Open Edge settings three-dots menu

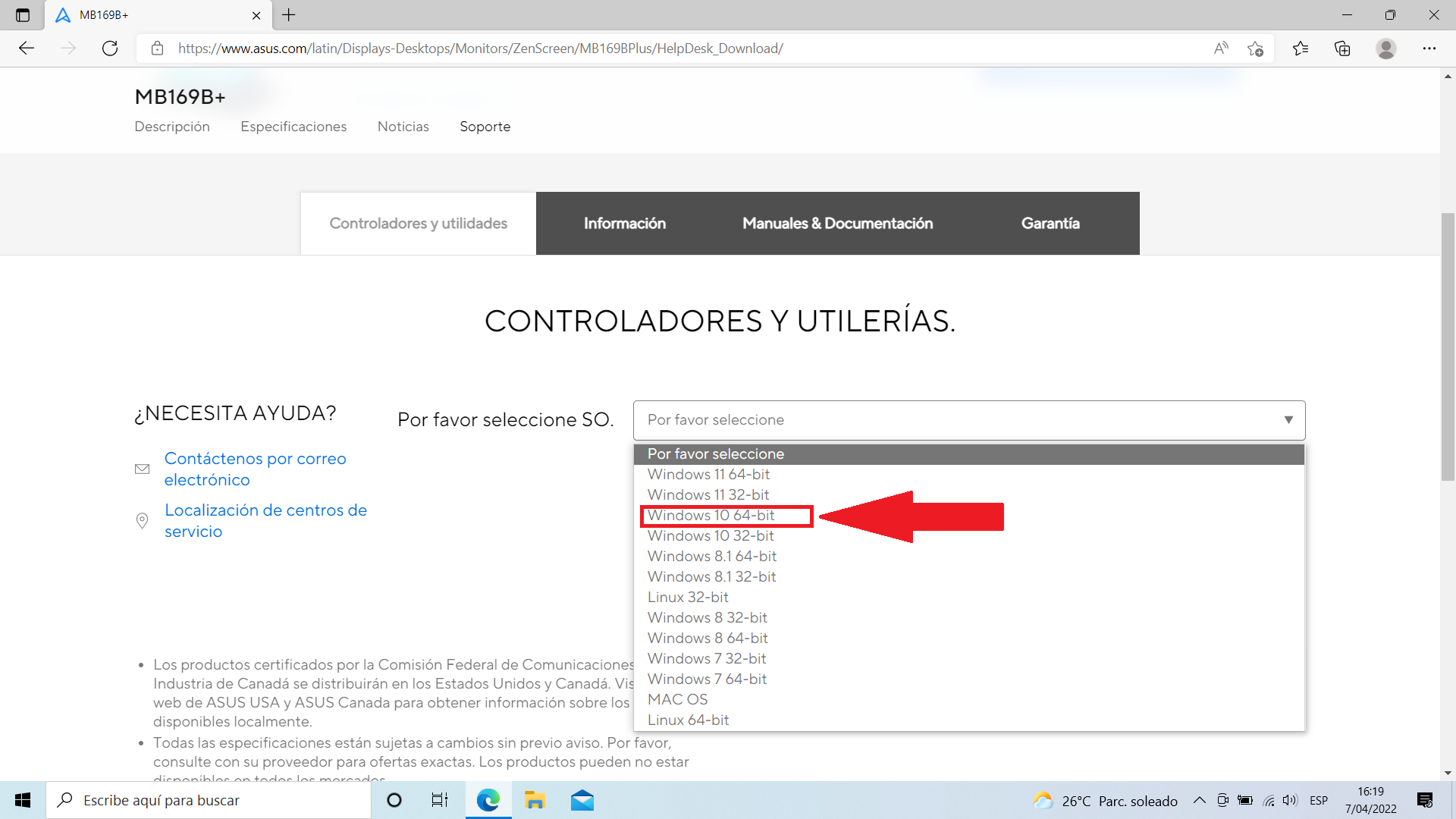click(1429, 49)
